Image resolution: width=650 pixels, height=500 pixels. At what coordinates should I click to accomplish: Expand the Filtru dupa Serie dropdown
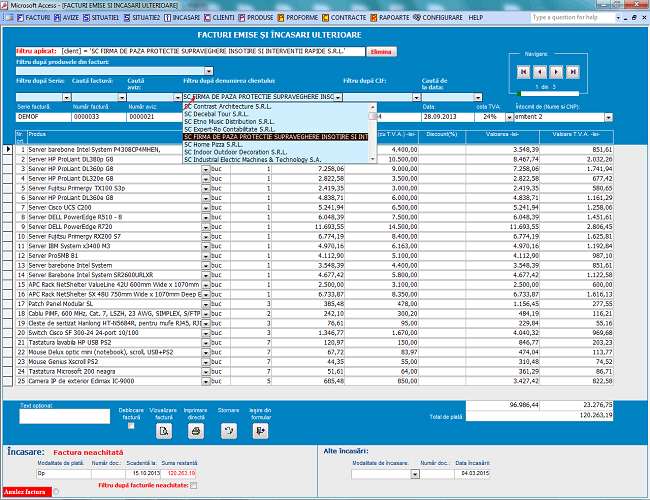(x=67, y=97)
